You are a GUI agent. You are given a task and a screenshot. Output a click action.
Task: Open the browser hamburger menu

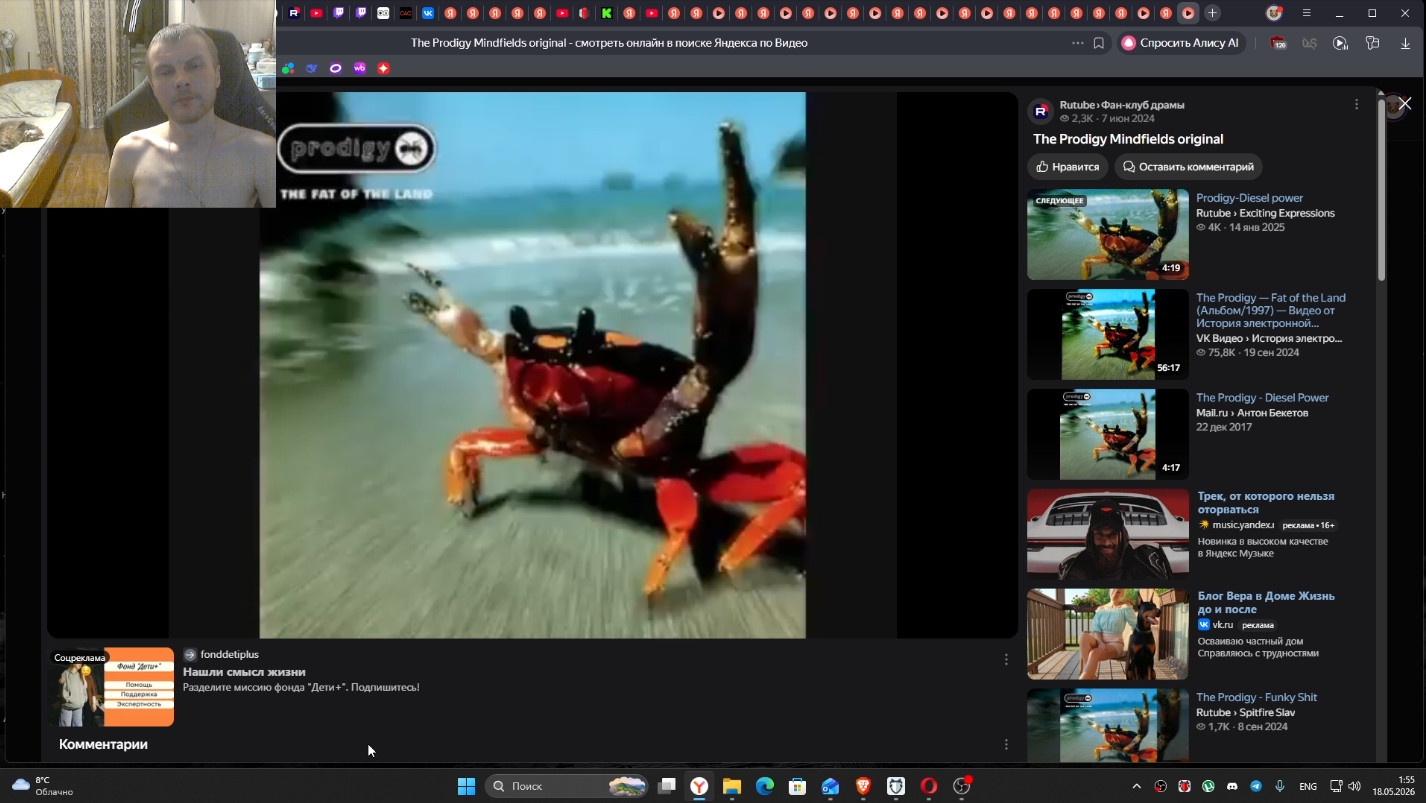(1306, 13)
